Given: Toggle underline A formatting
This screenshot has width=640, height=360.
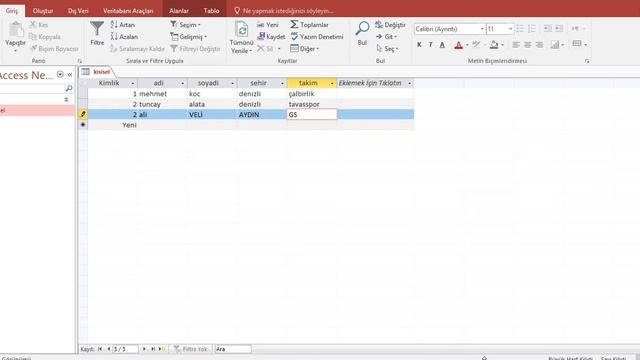Looking at the screenshot, I should click(442, 44).
